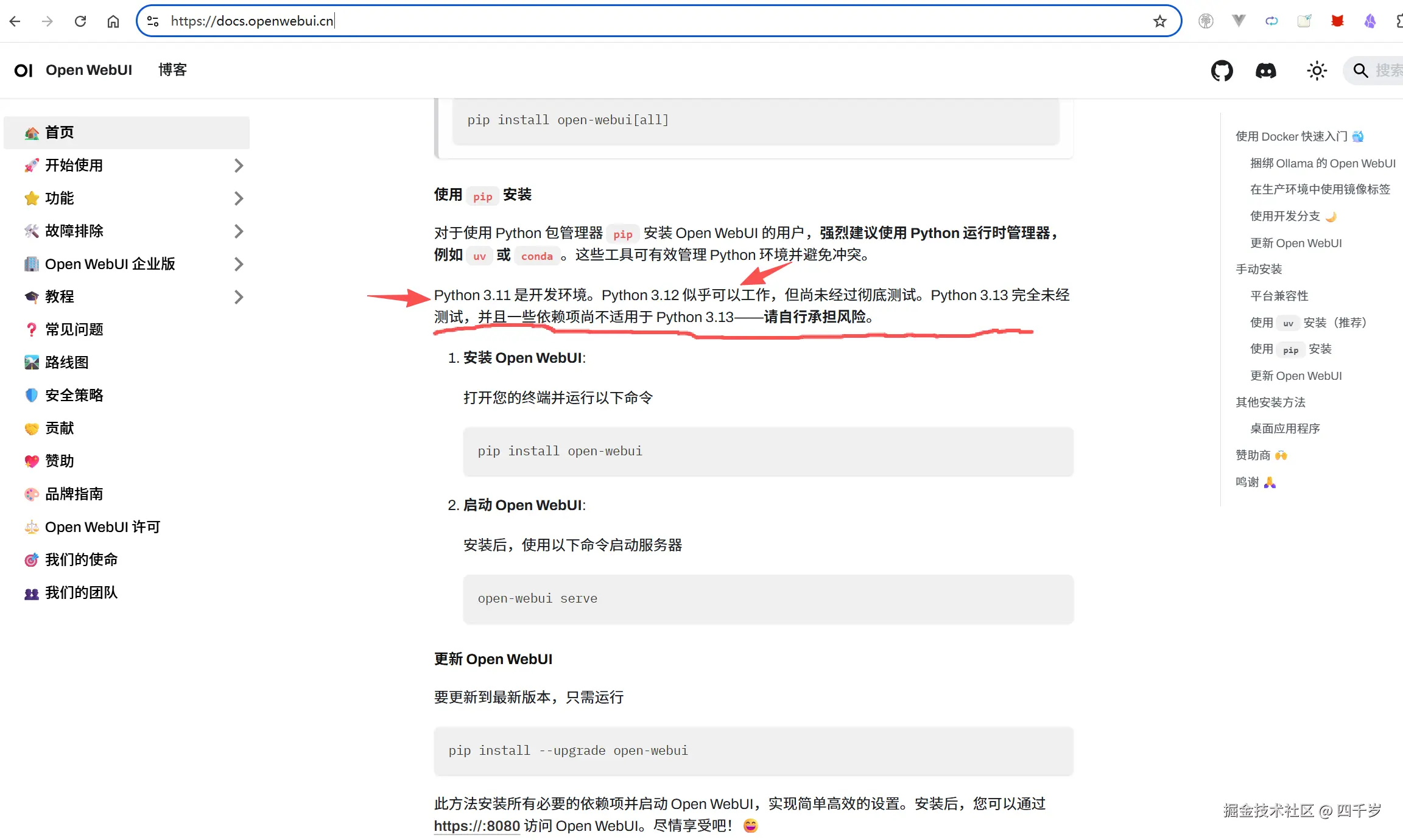
Task: Reload the current page
Action: (80, 20)
